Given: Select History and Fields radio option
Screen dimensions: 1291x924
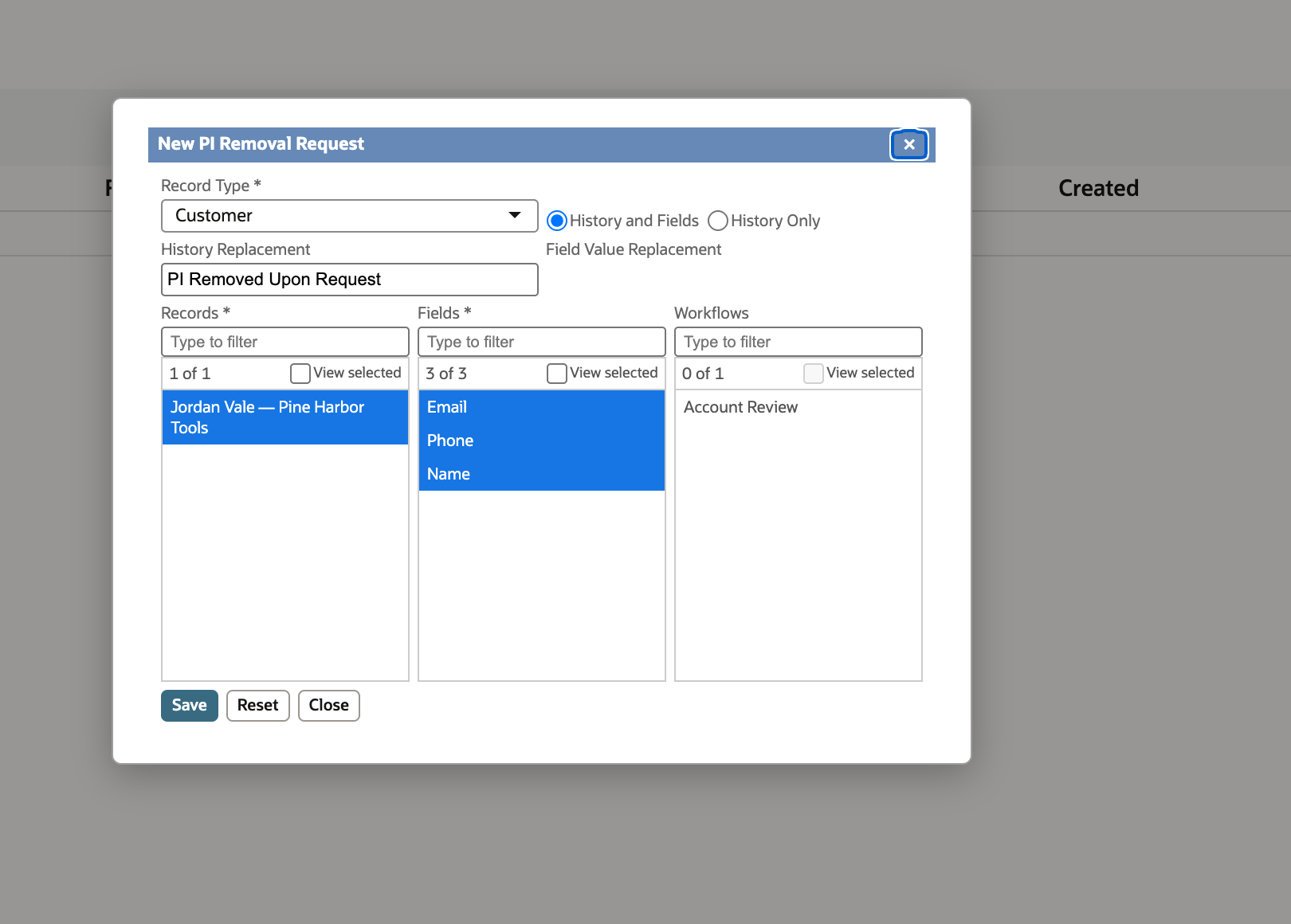Looking at the screenshot, I should click(x=557, y=221).
